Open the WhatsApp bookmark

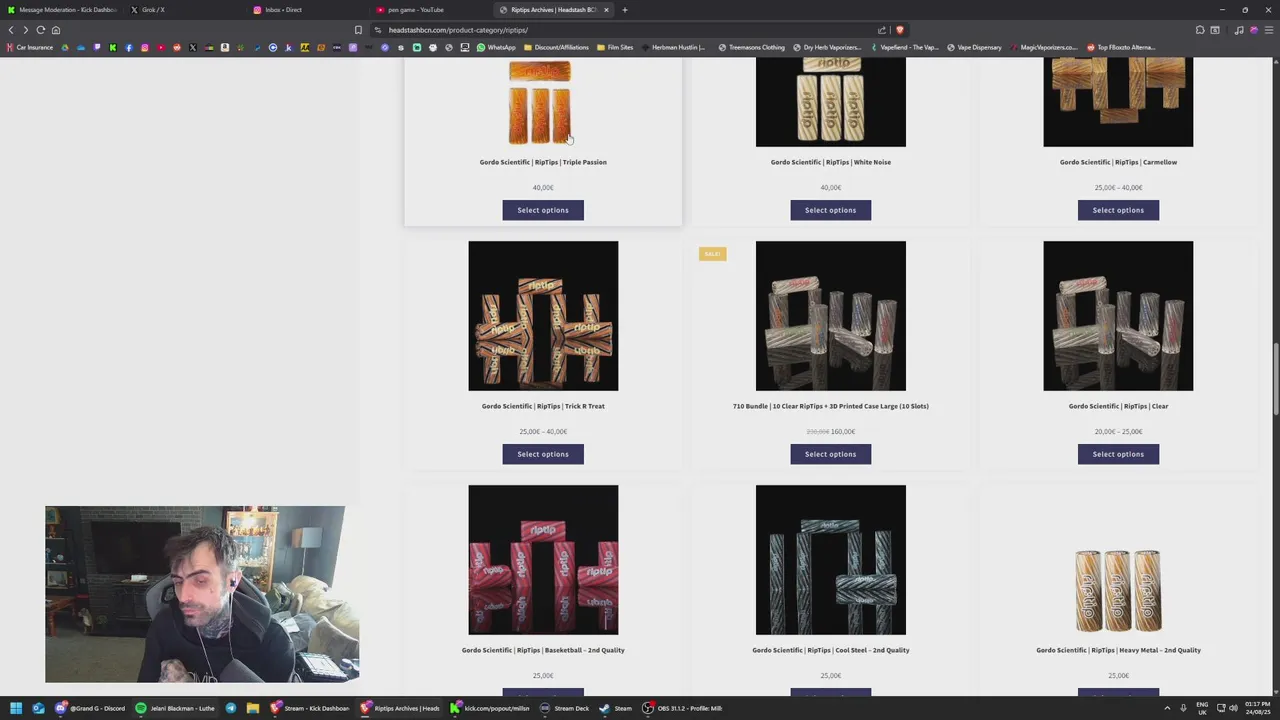497,47
